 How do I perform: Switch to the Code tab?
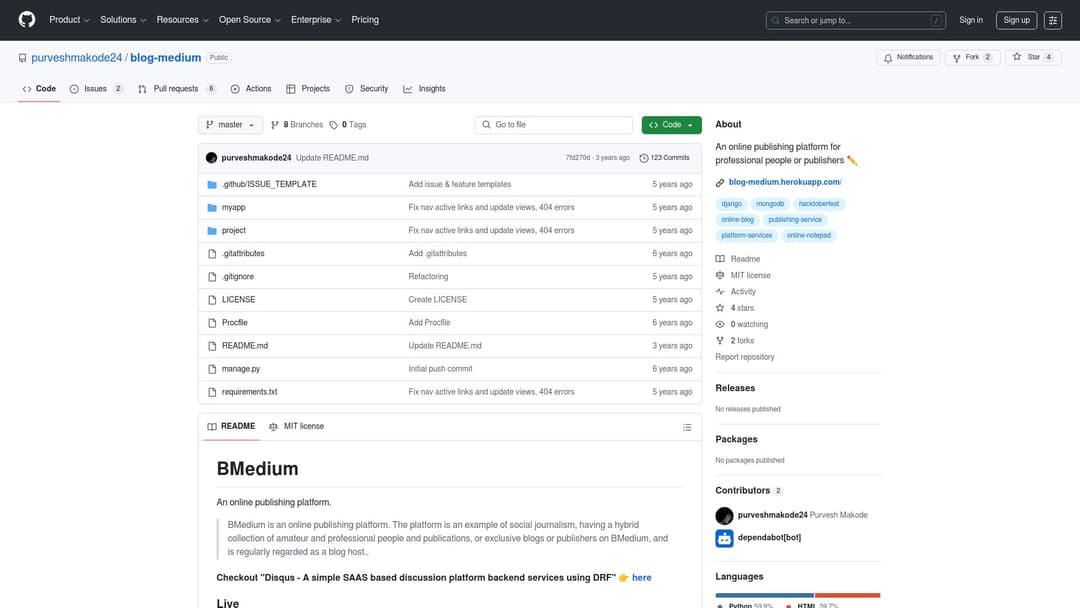tap(39, 89)
